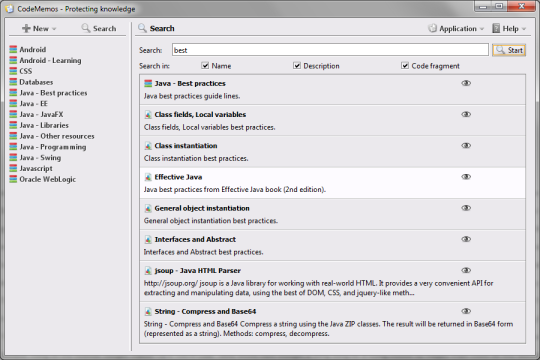Click the plus icon beside New
540x360 pixels.
pyautogui.click(x=26, y=28)
